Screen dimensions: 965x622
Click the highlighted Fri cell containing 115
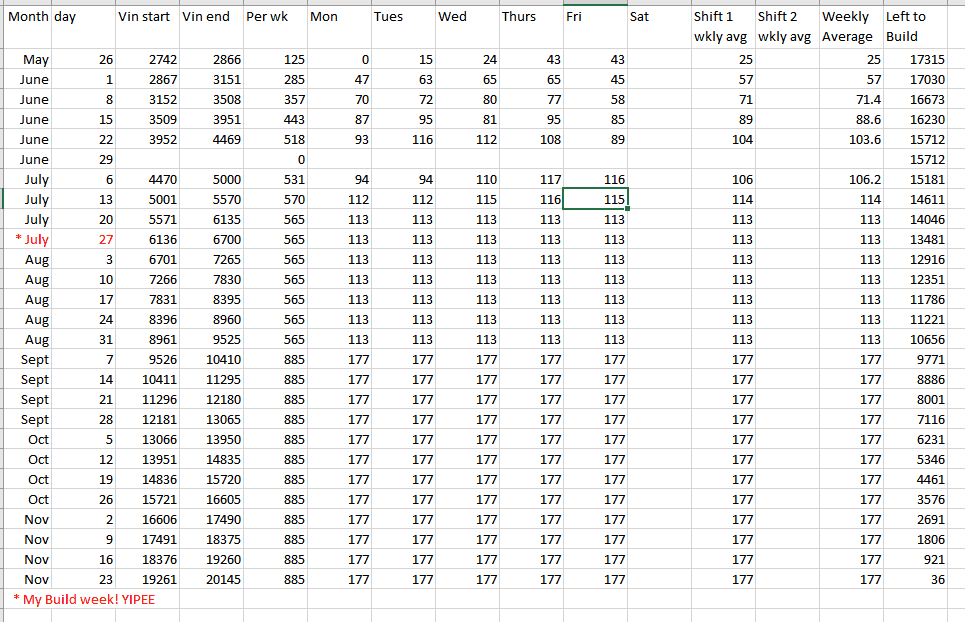pyautogui.click(x=596, y=200)
